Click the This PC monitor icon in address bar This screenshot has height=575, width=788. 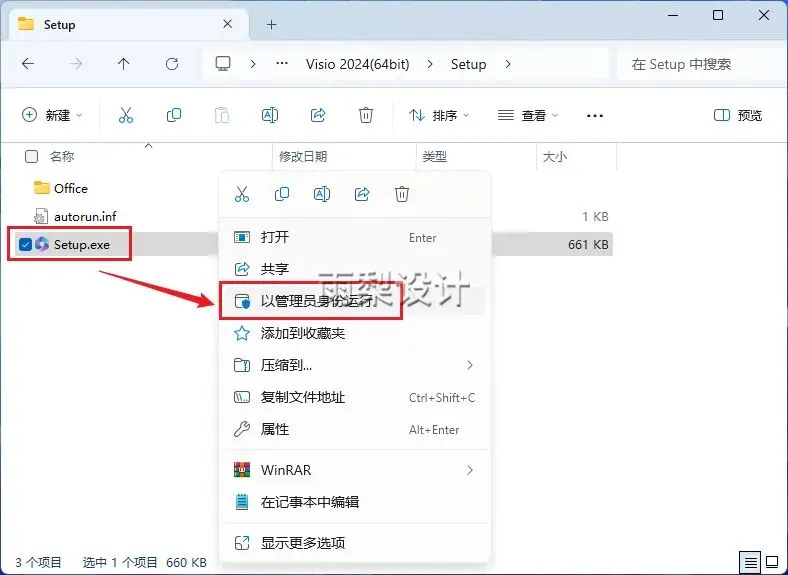click(x=223, y=64)
